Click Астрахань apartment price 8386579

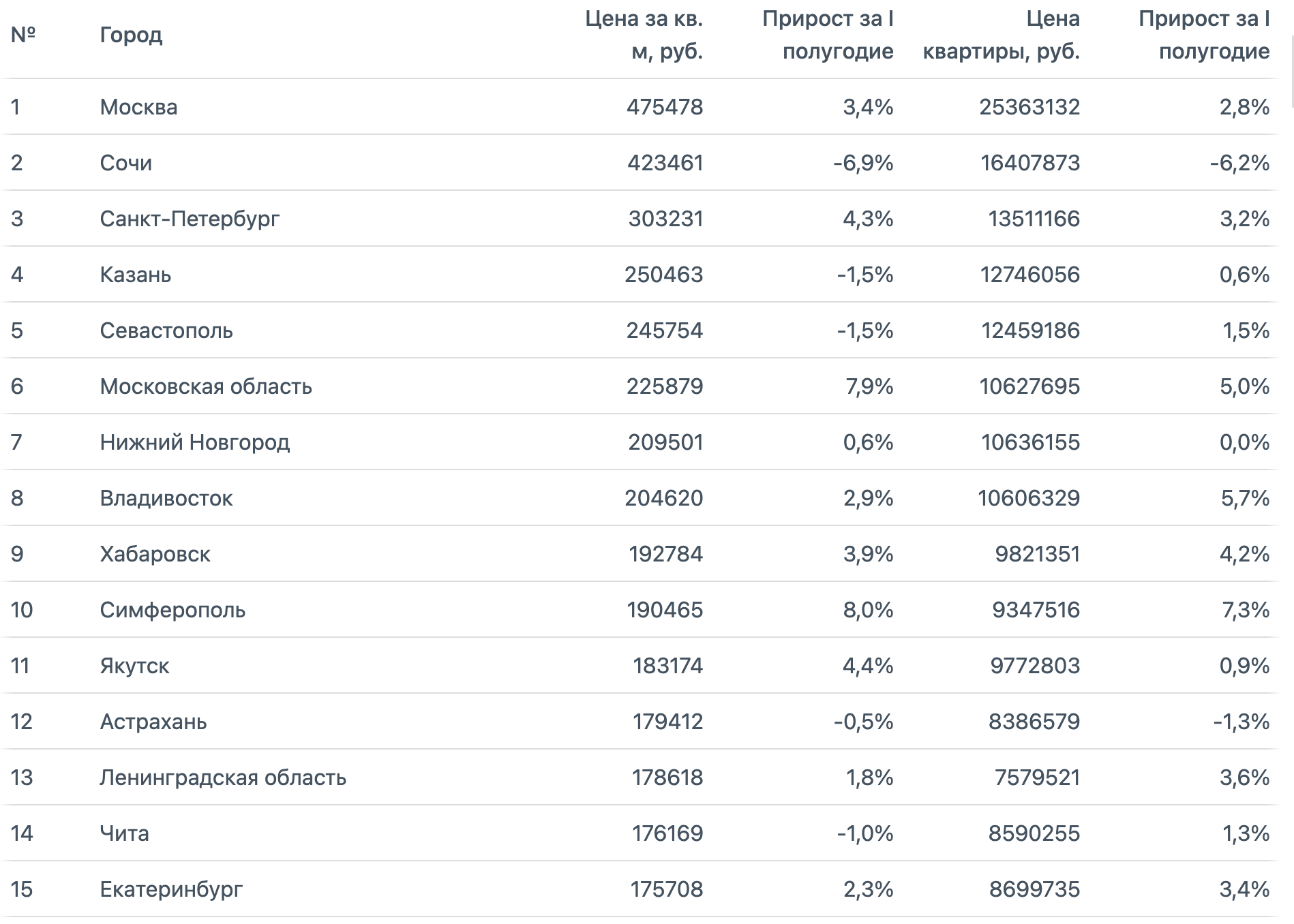1034,722
